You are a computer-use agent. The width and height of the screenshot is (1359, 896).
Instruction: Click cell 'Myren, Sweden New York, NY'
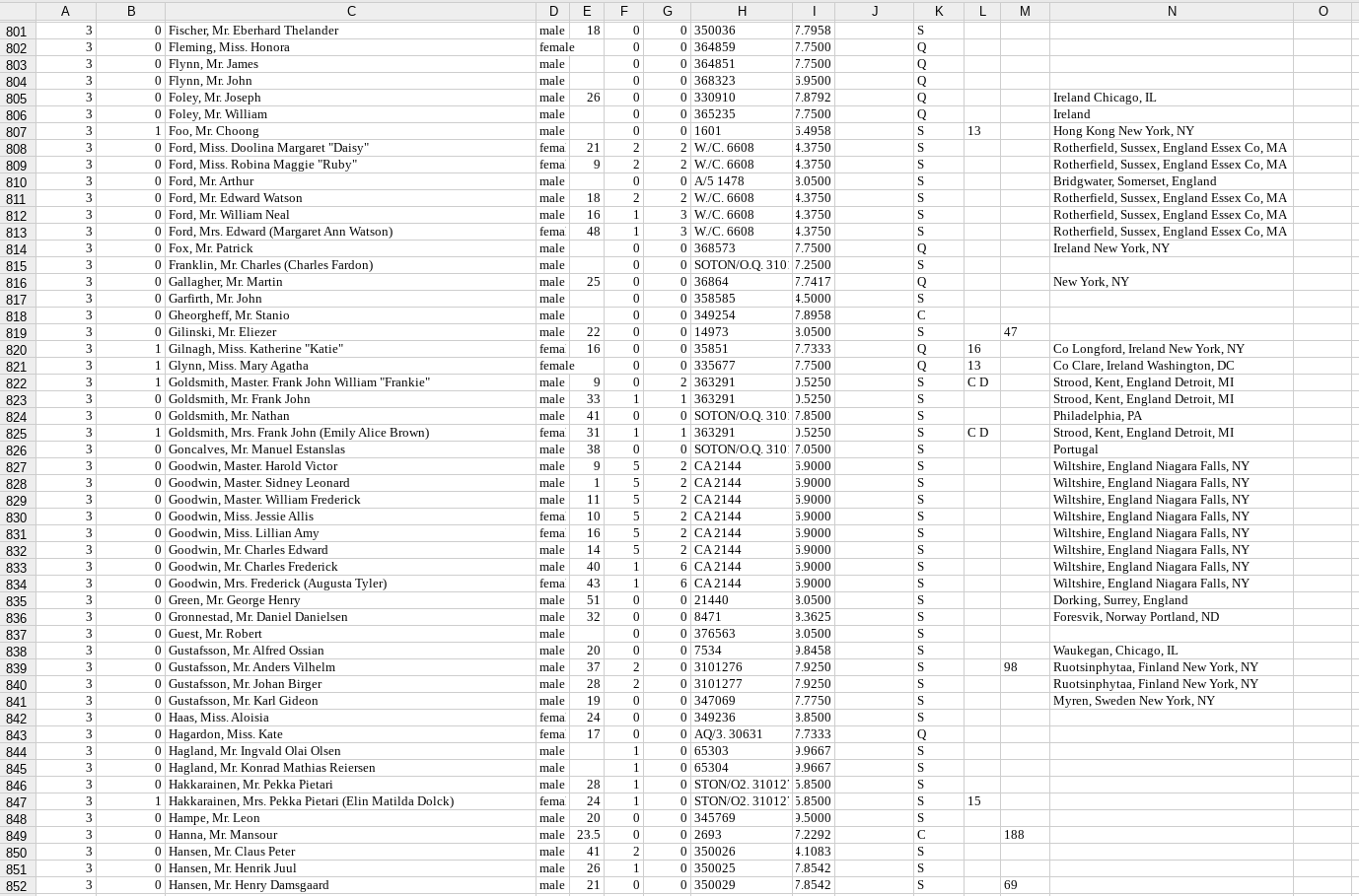click(1172, 701)
